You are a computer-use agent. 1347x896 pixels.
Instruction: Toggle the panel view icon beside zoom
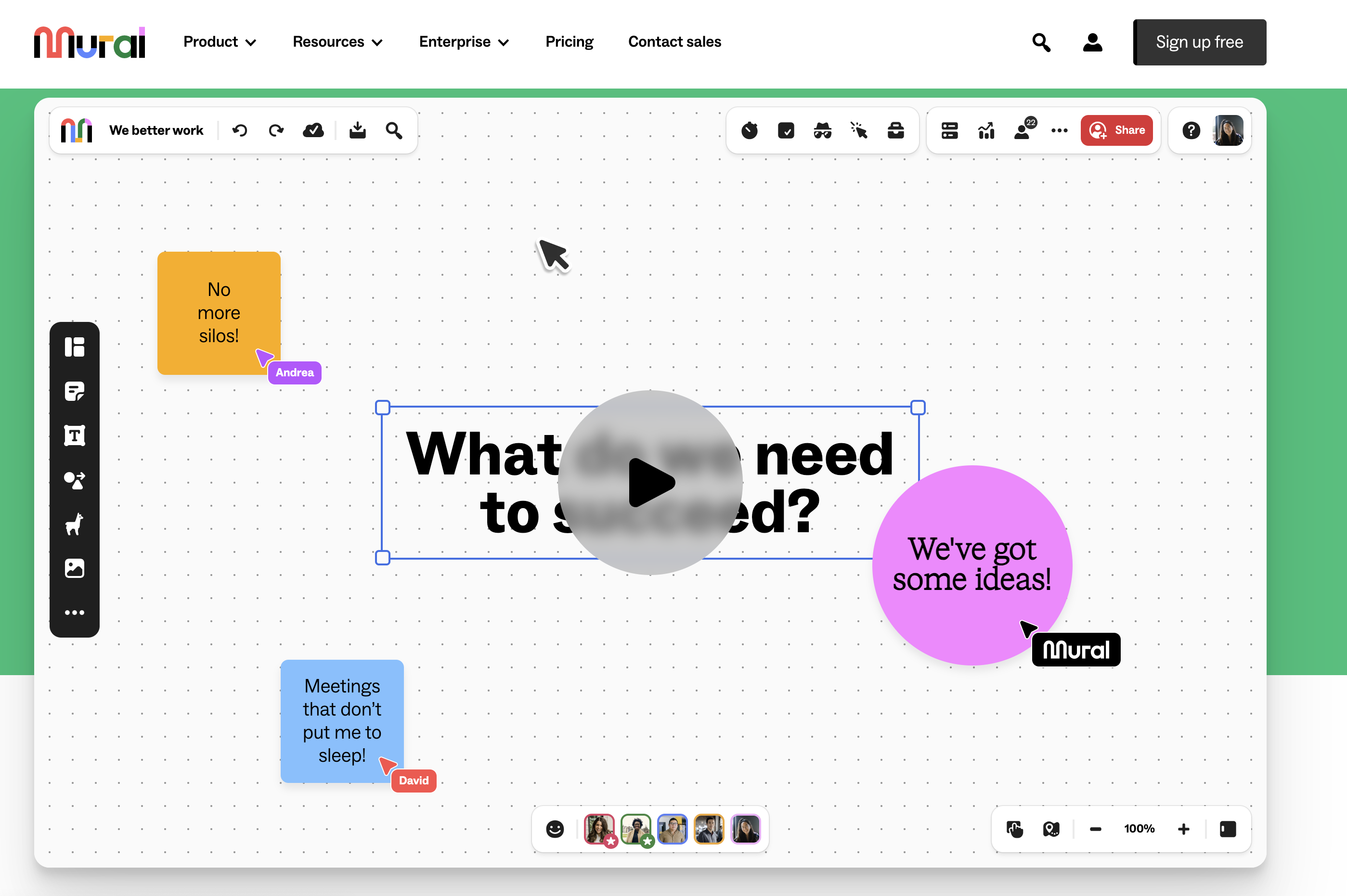coord(1228,829)
